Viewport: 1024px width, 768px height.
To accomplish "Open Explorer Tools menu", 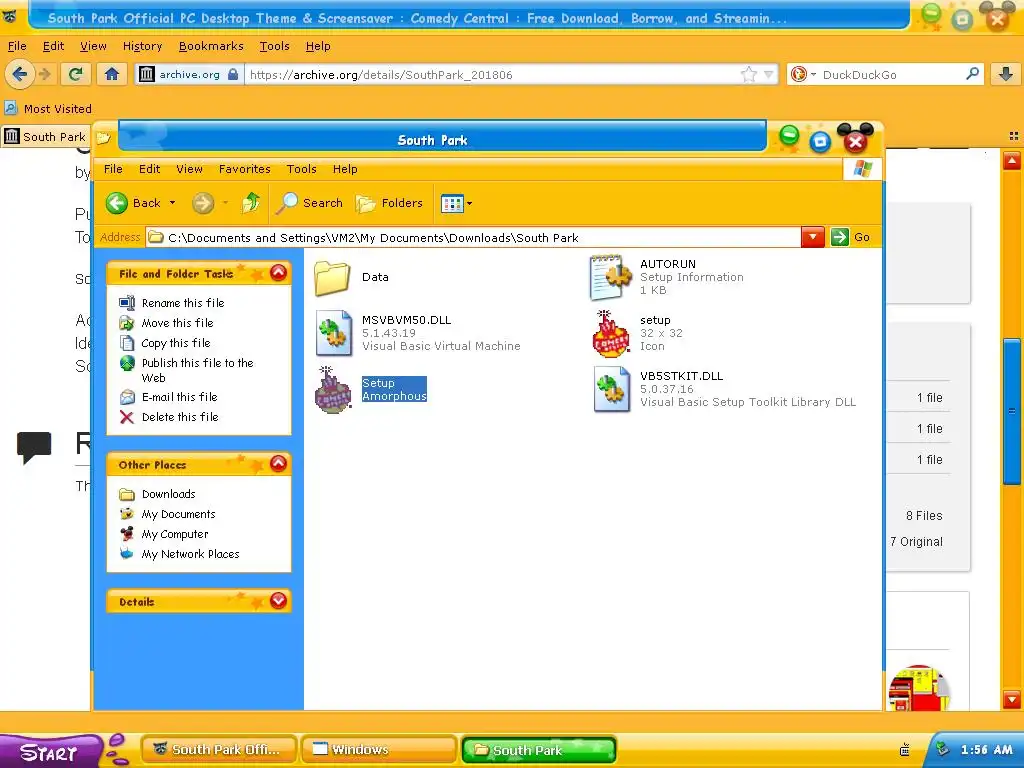I will (301, 169).
